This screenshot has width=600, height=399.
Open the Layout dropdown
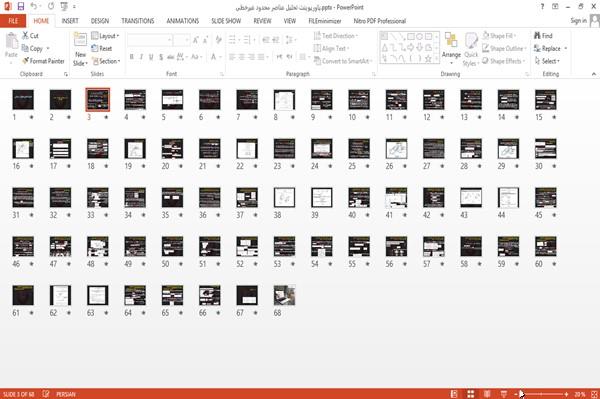(105, 36)
